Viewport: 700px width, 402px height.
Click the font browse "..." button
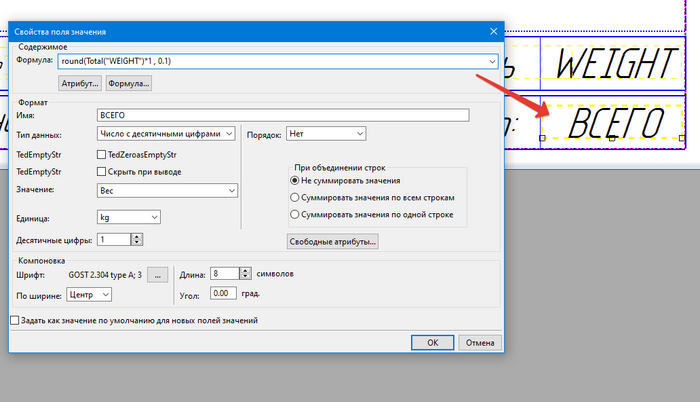click(x=158, y=275)
